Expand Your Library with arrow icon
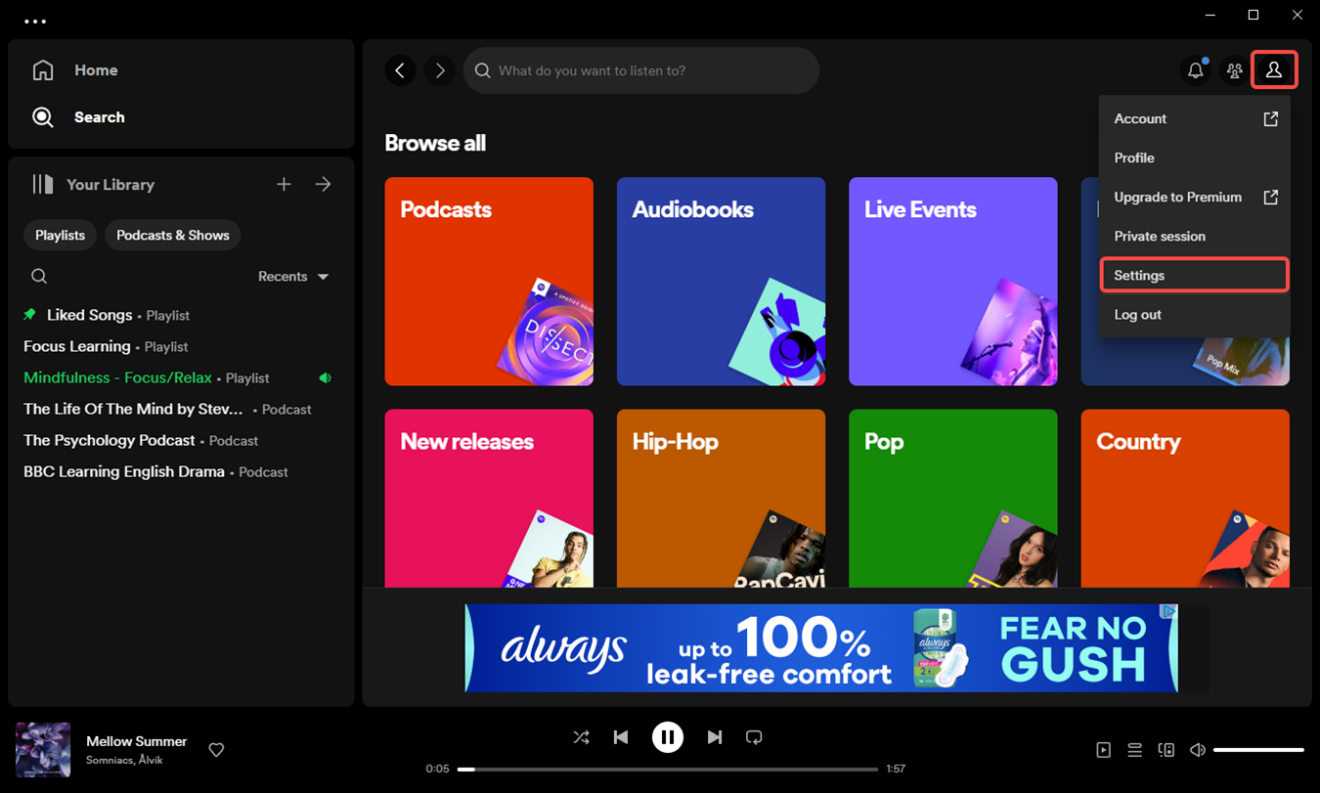The image size is (1320, 793). (323, 184)
